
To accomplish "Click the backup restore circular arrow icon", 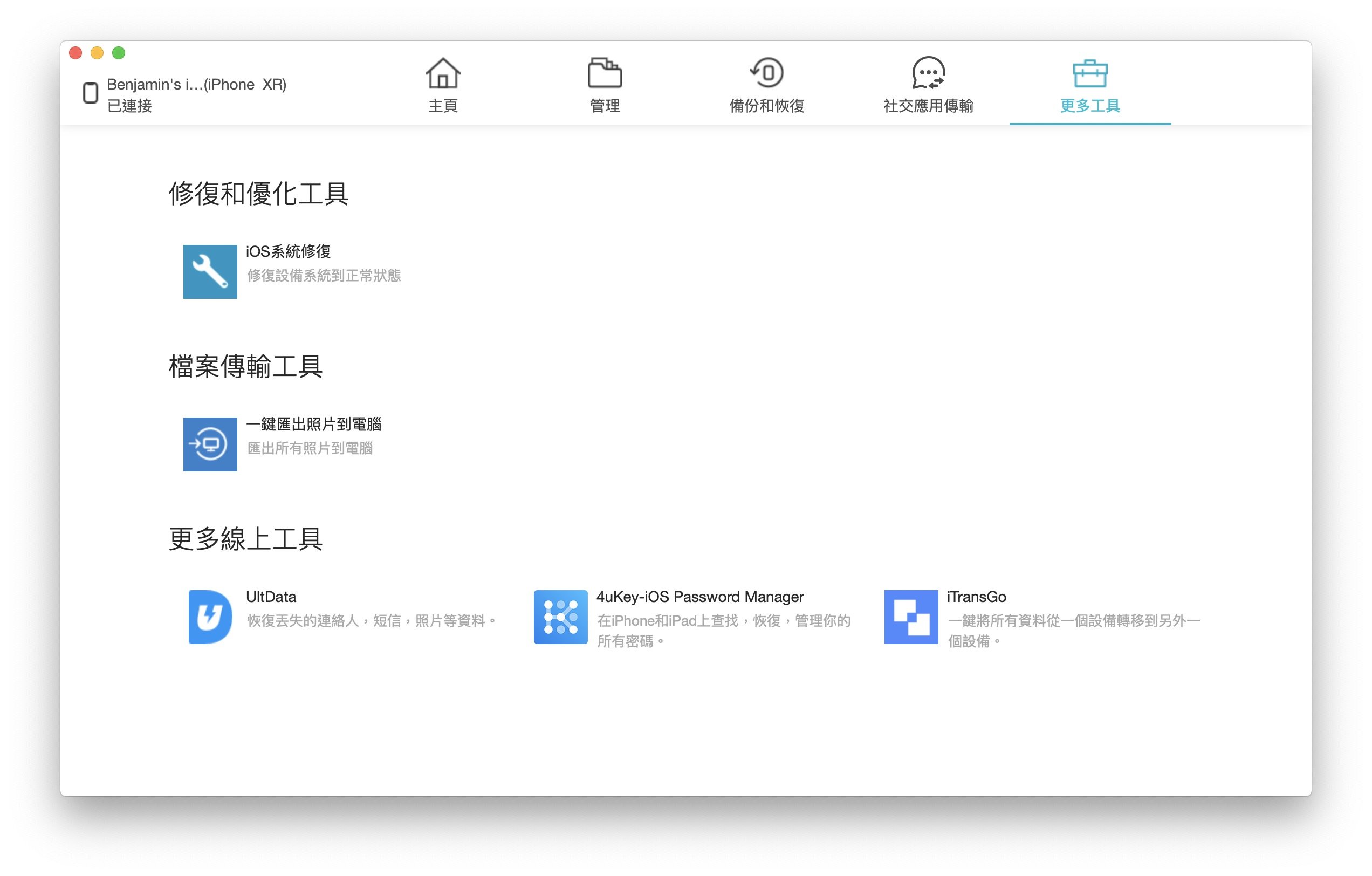I will coord(766,72).
